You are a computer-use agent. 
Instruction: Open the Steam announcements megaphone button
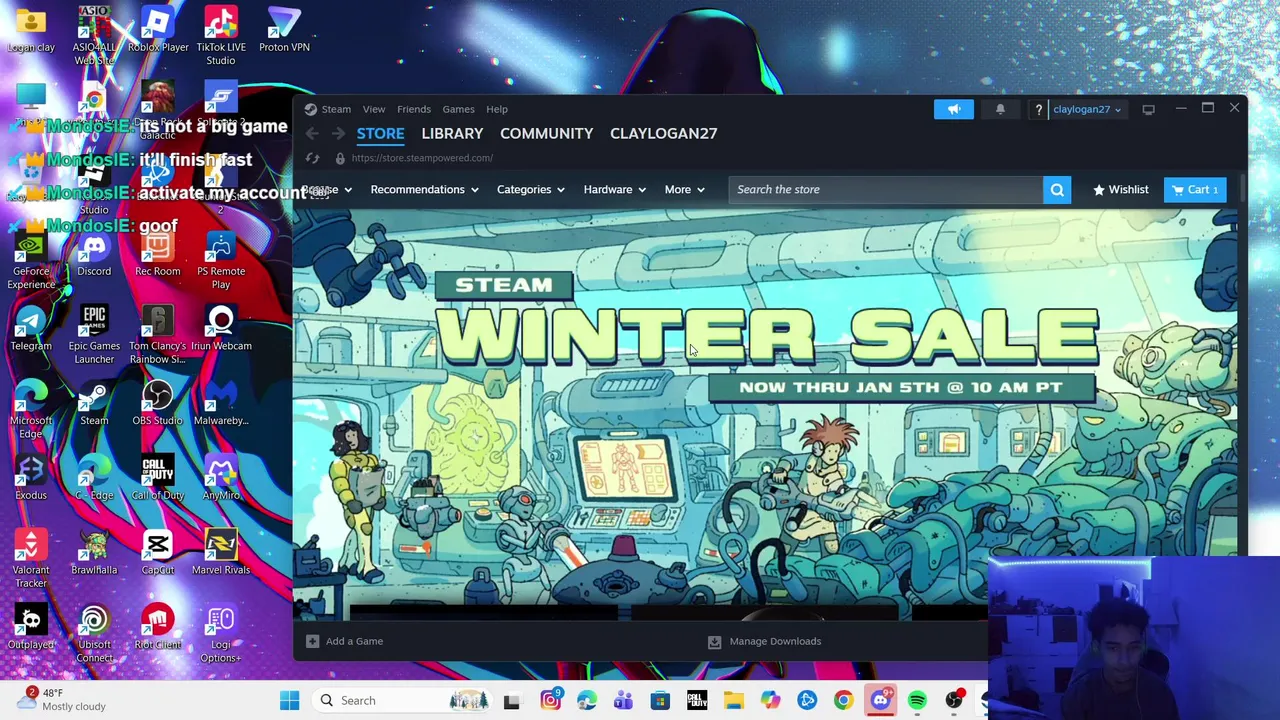pyautogui.click(x=954, y=109)
